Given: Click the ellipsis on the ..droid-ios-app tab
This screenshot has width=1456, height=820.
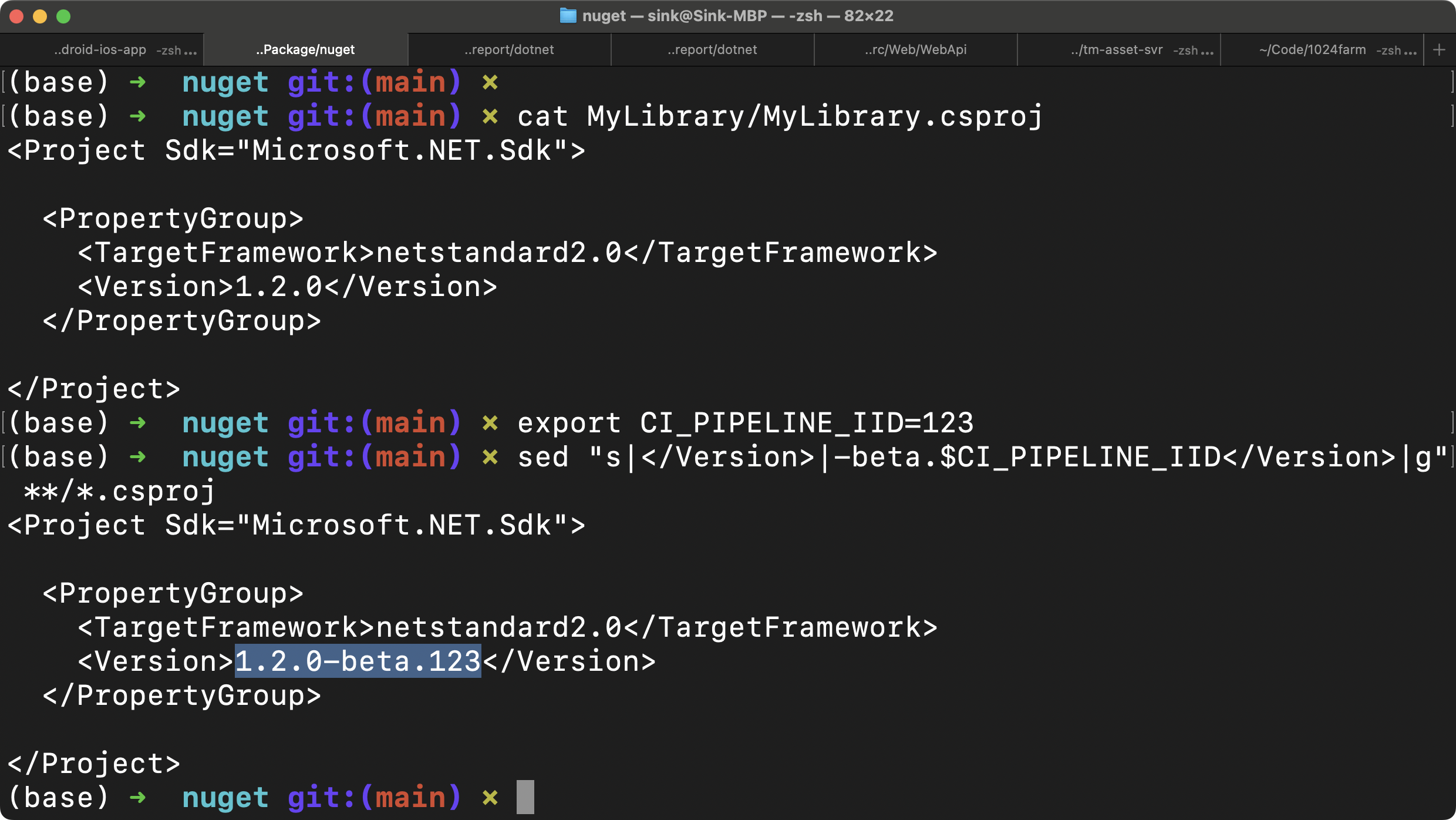Looking at the screenshot, I should click(191, 51).
